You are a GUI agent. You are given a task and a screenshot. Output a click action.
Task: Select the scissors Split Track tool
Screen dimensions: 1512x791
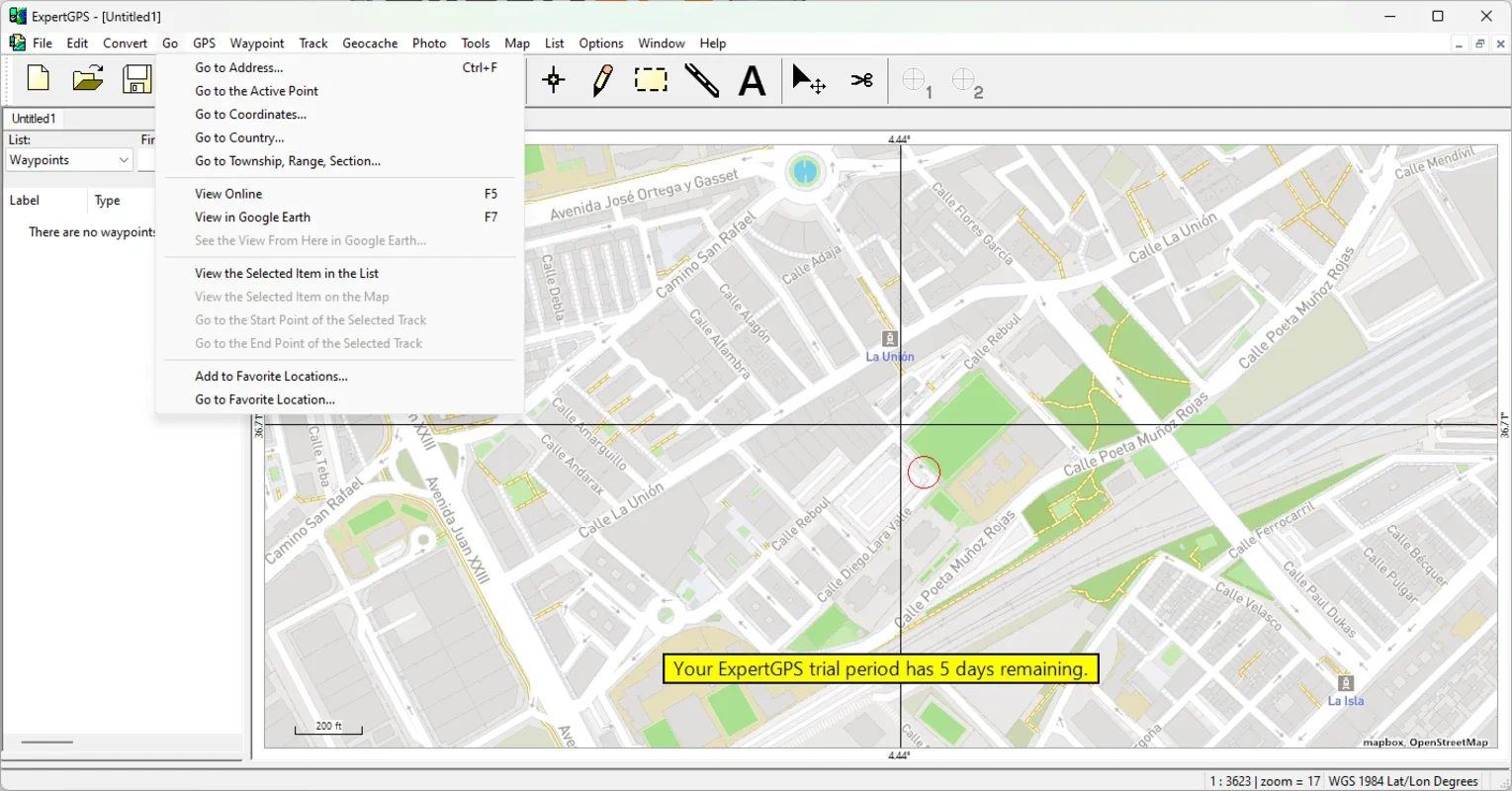click(861, 80)
